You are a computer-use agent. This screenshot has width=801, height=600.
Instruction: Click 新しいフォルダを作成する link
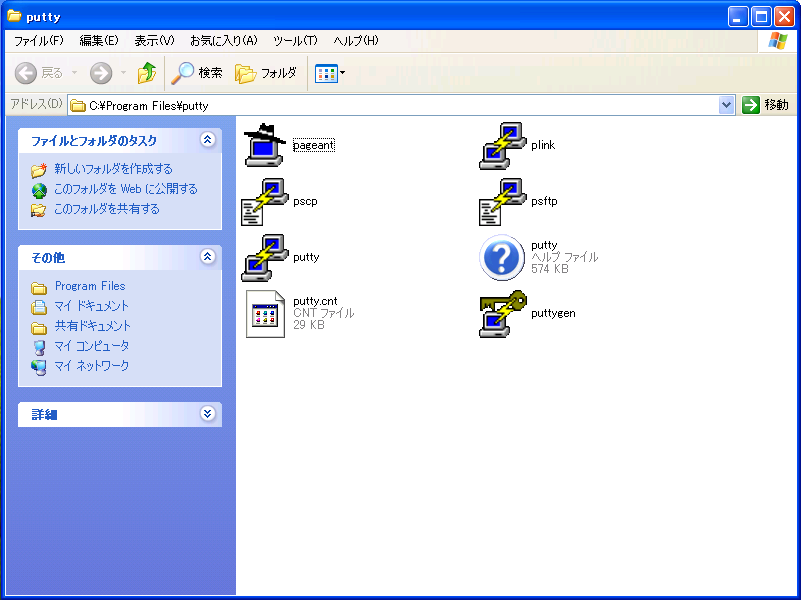[x=113, y=169]
